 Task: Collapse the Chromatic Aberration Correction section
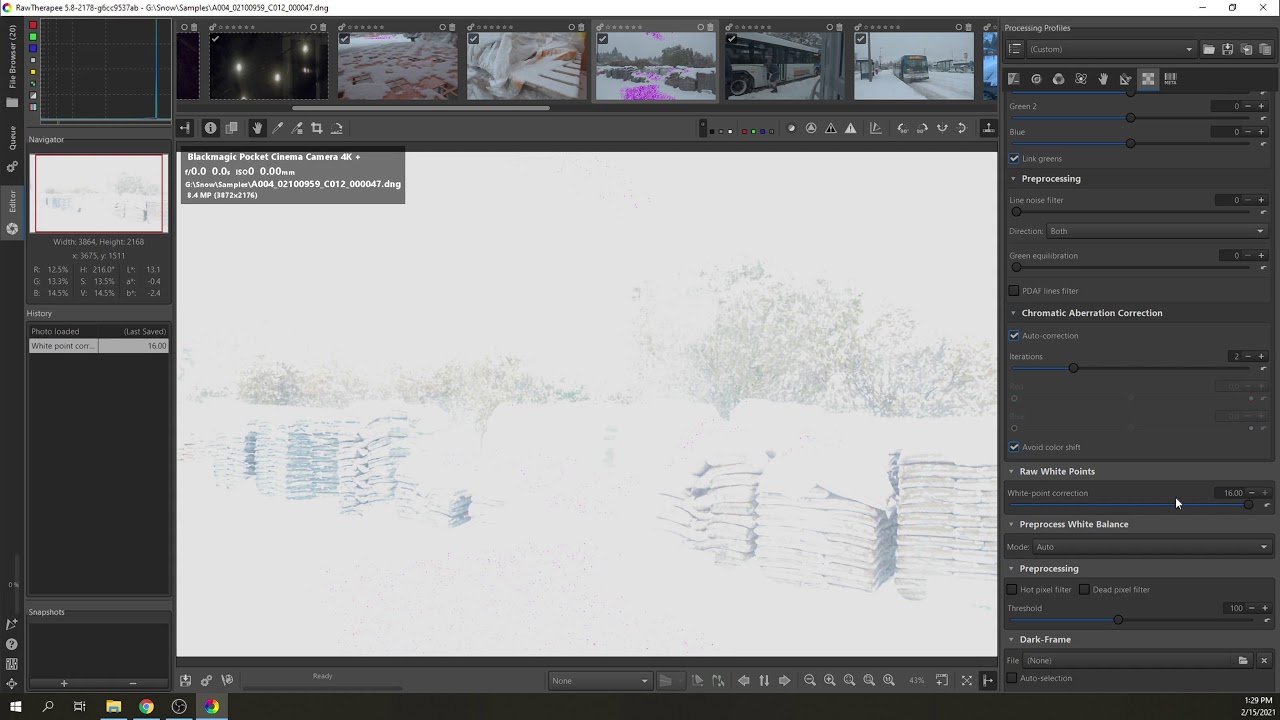tap(1013, 313)
